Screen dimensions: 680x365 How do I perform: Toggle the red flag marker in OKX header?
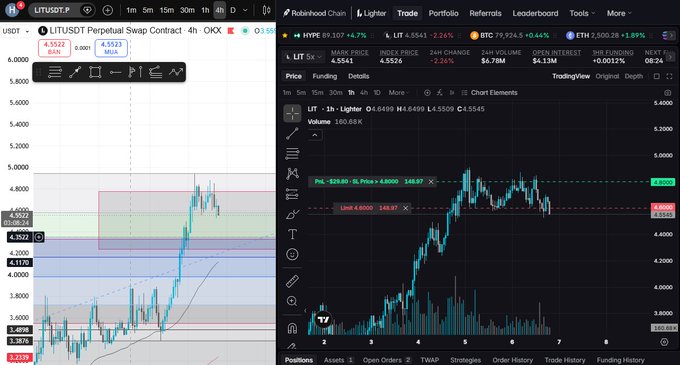coord(231,31)
